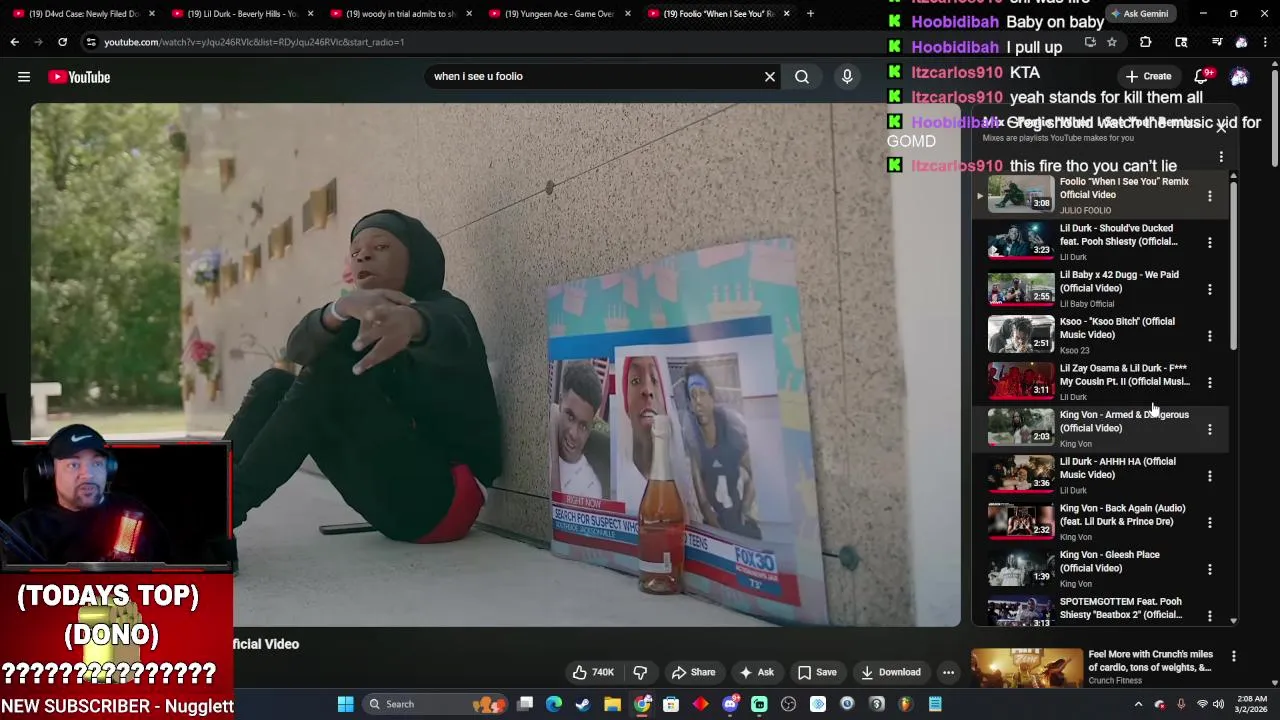
Task: Dislike the video with thumbs down
Action: tap(640, 672)
